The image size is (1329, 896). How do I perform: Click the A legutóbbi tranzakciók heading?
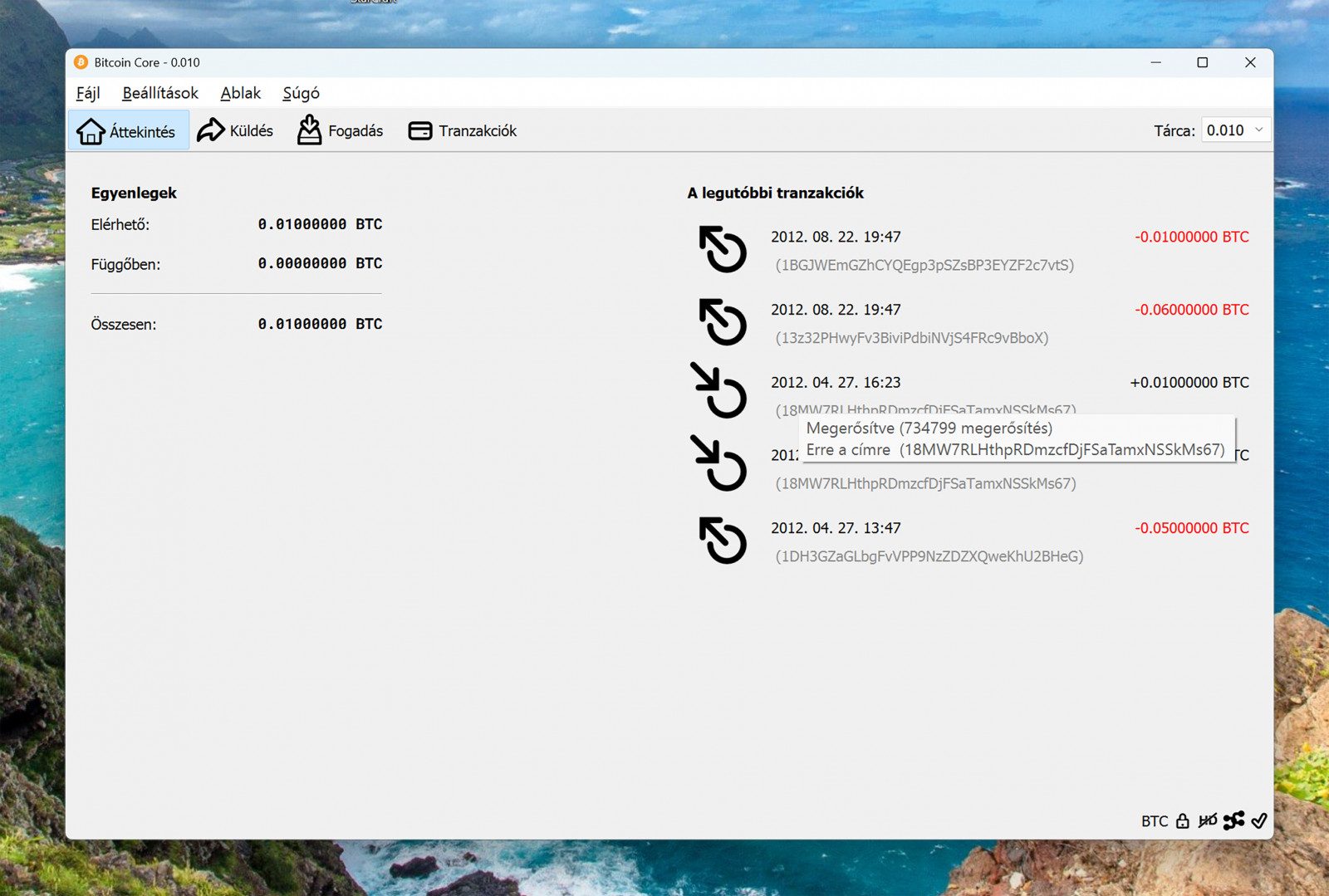[x=775, y=193]
